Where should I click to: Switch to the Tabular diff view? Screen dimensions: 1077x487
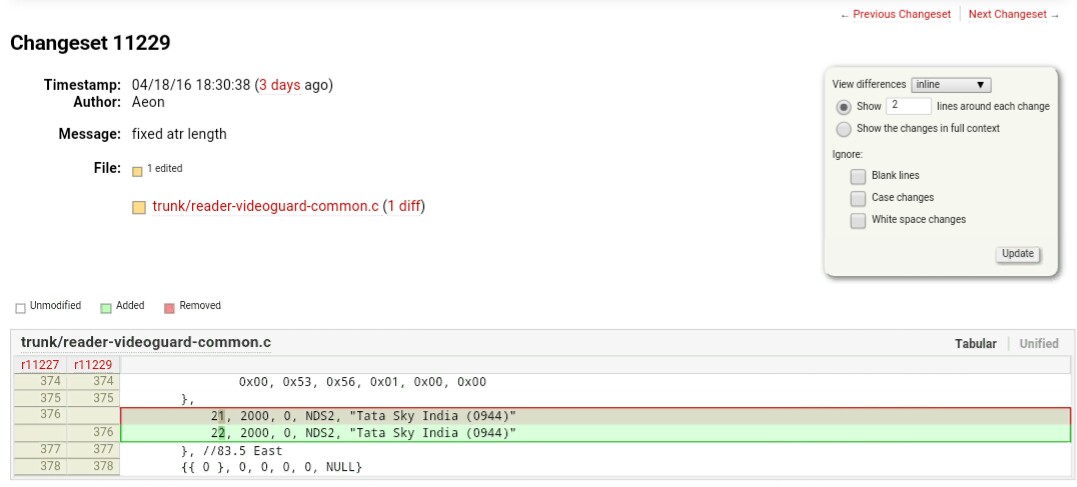tap(975, 344)
